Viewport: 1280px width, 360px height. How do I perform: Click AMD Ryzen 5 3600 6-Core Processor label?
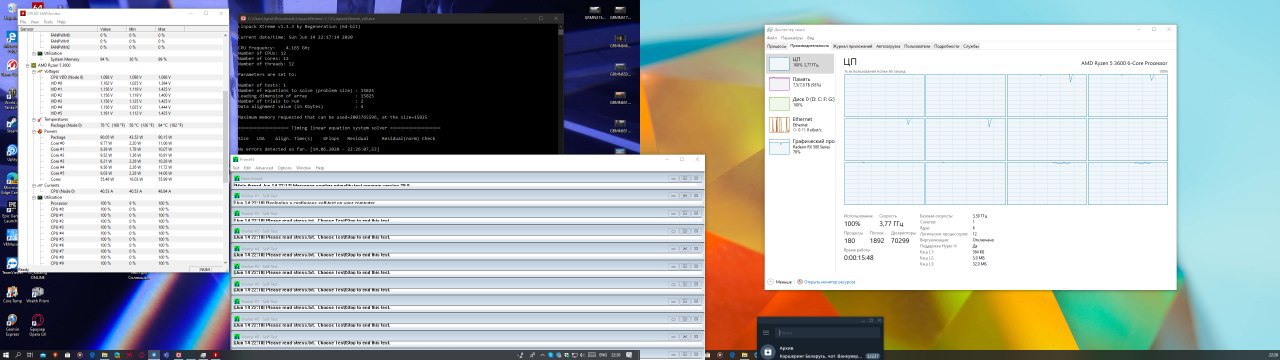(1124, 63)
